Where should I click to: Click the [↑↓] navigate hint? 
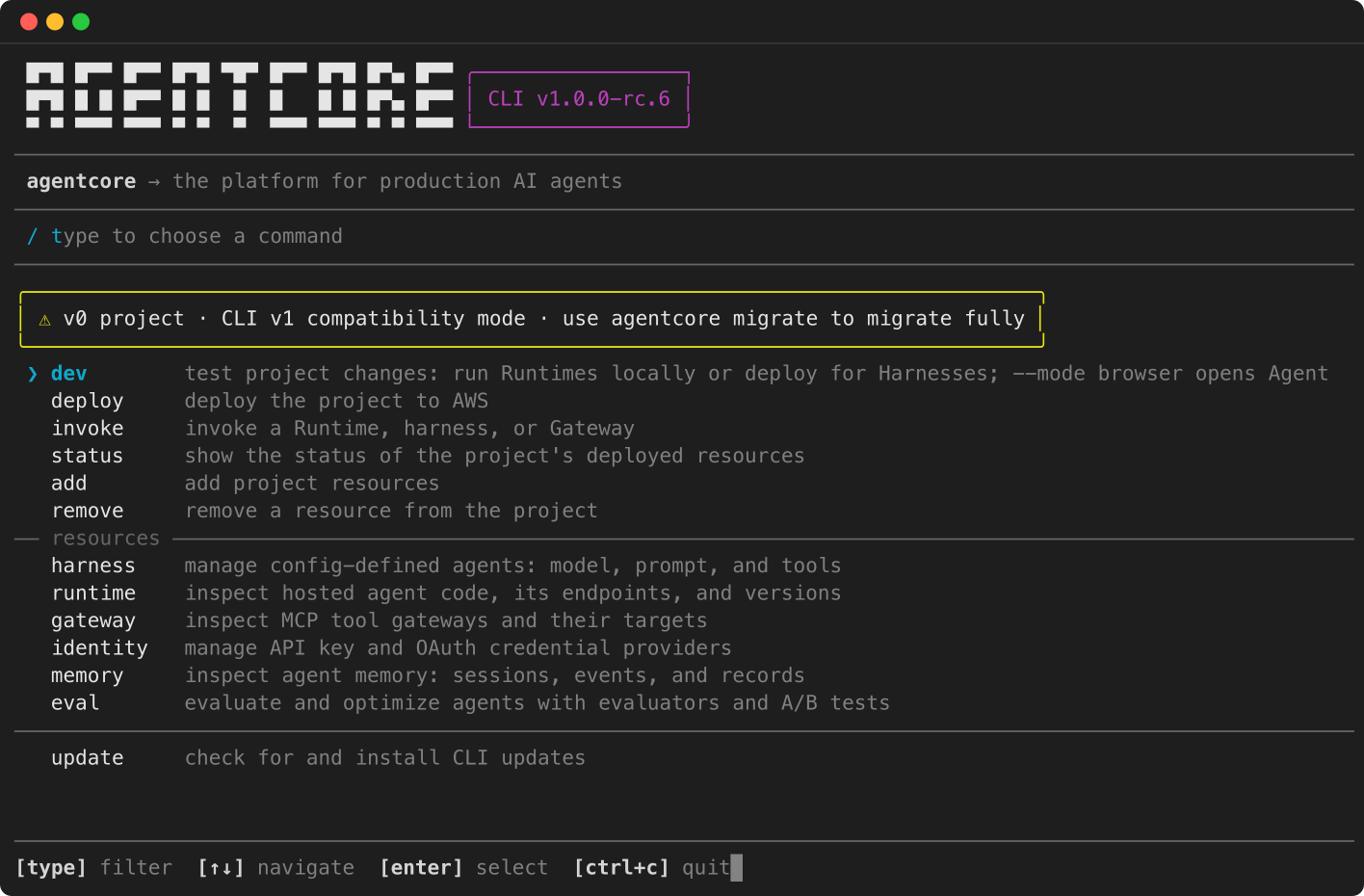275,868
